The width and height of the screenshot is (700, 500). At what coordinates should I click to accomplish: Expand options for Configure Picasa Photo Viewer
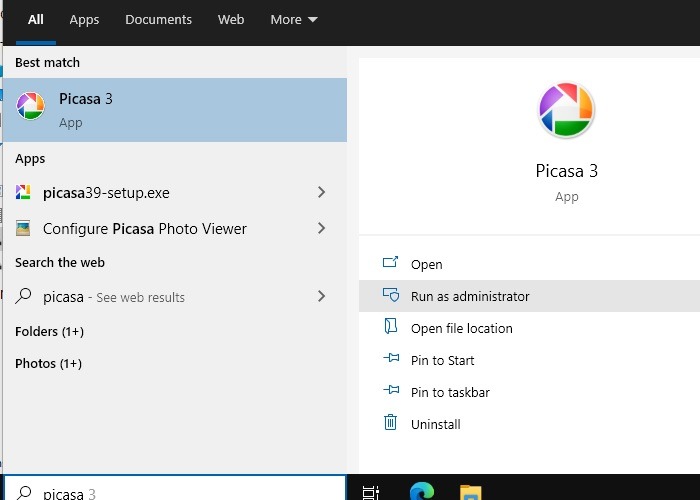coord(321,228)
